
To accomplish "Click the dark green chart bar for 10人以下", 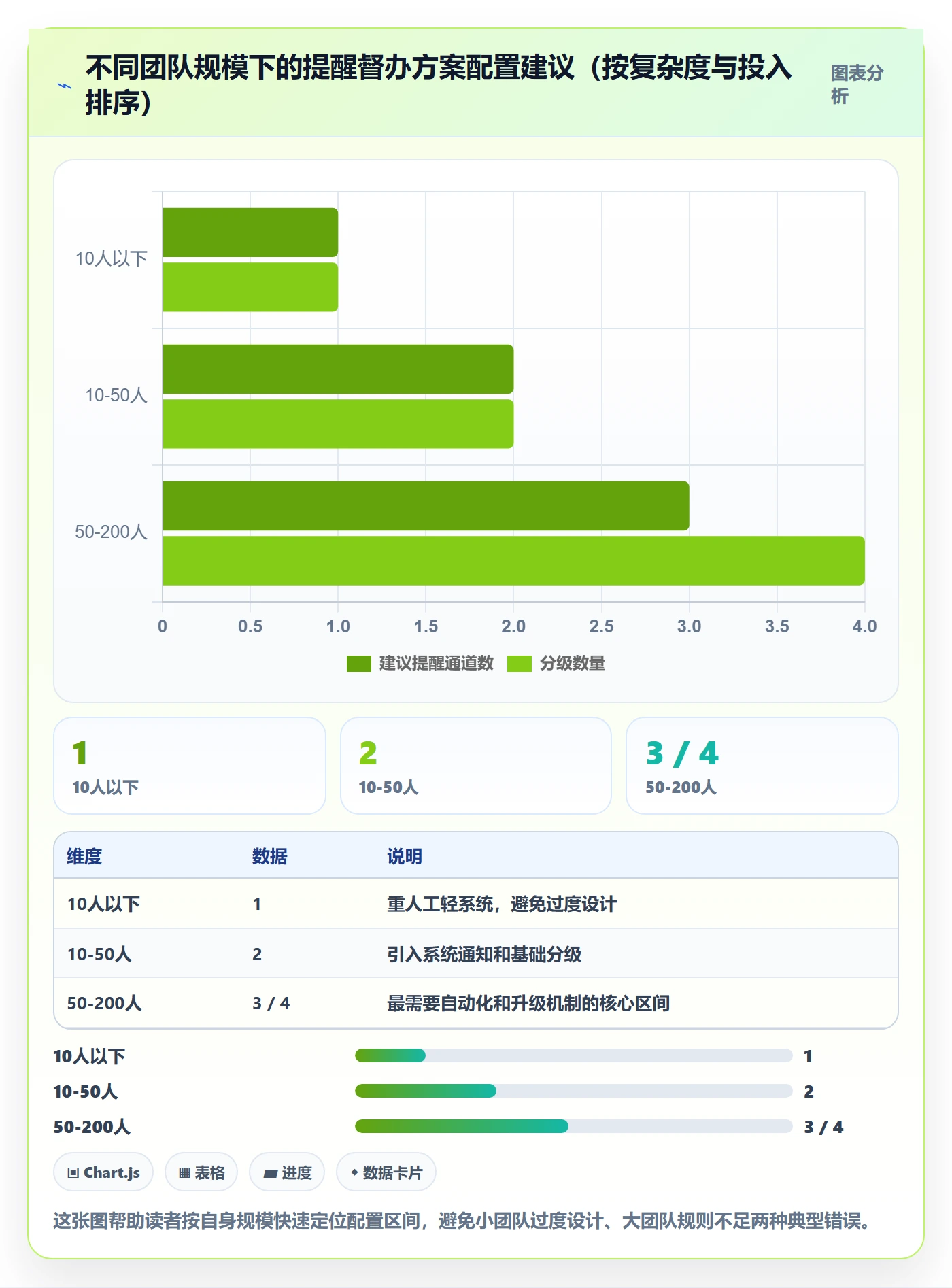I will tap(250, 233).
